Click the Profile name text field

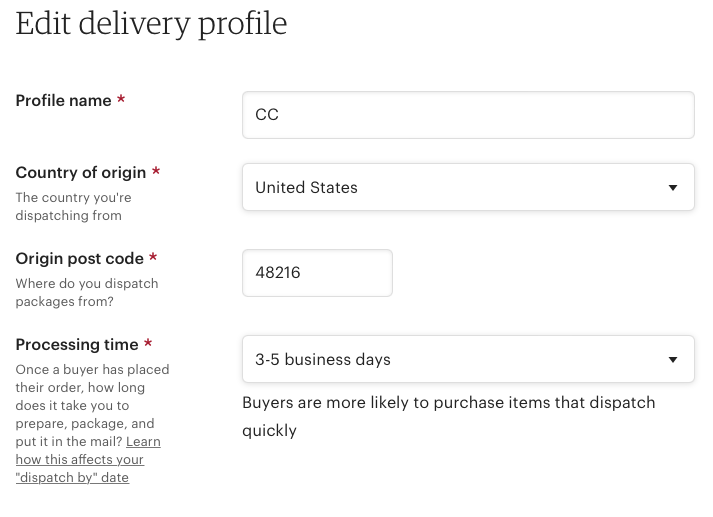468,115
